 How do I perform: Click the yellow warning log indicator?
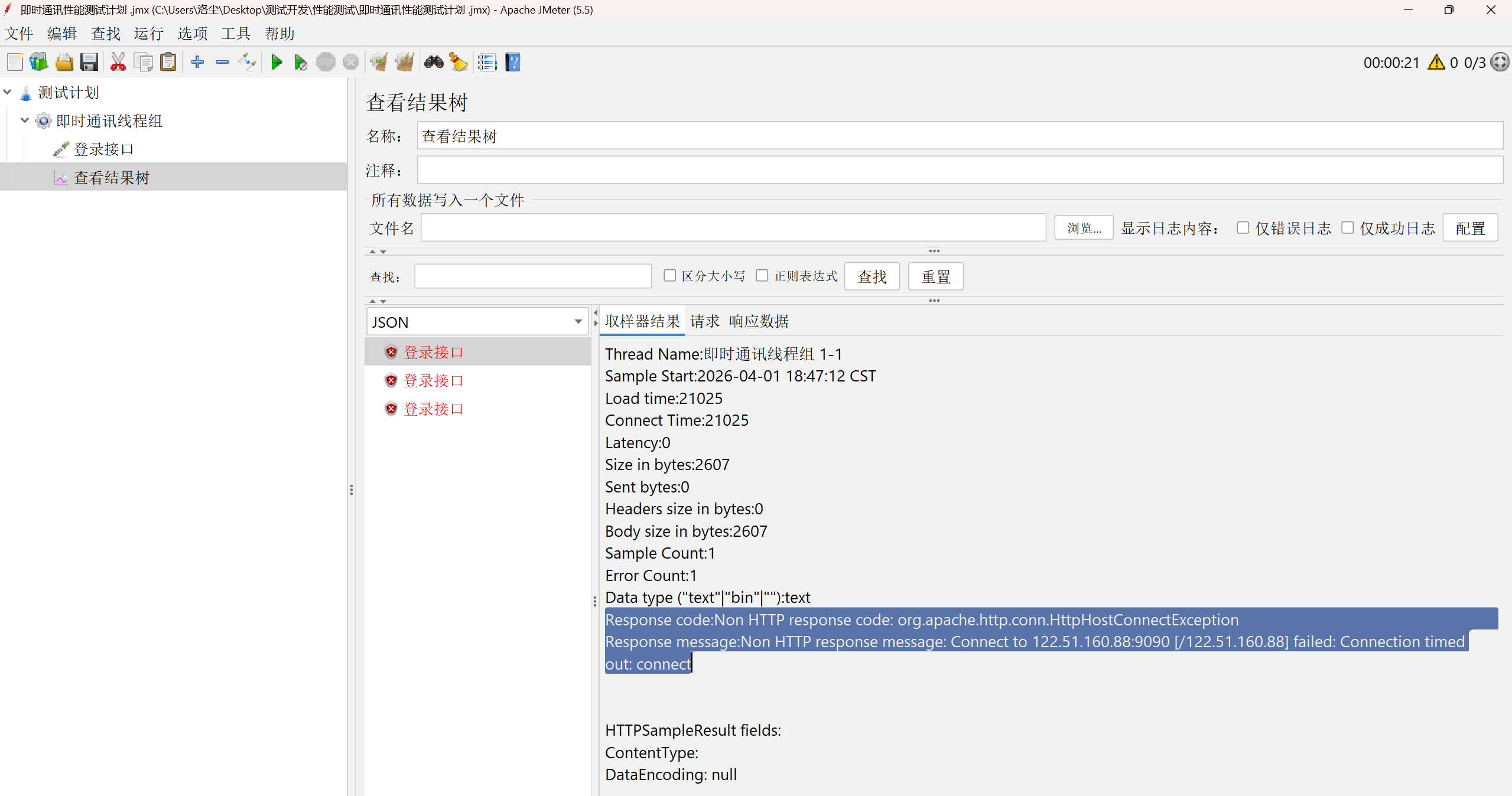click(x=1436, y=63)
